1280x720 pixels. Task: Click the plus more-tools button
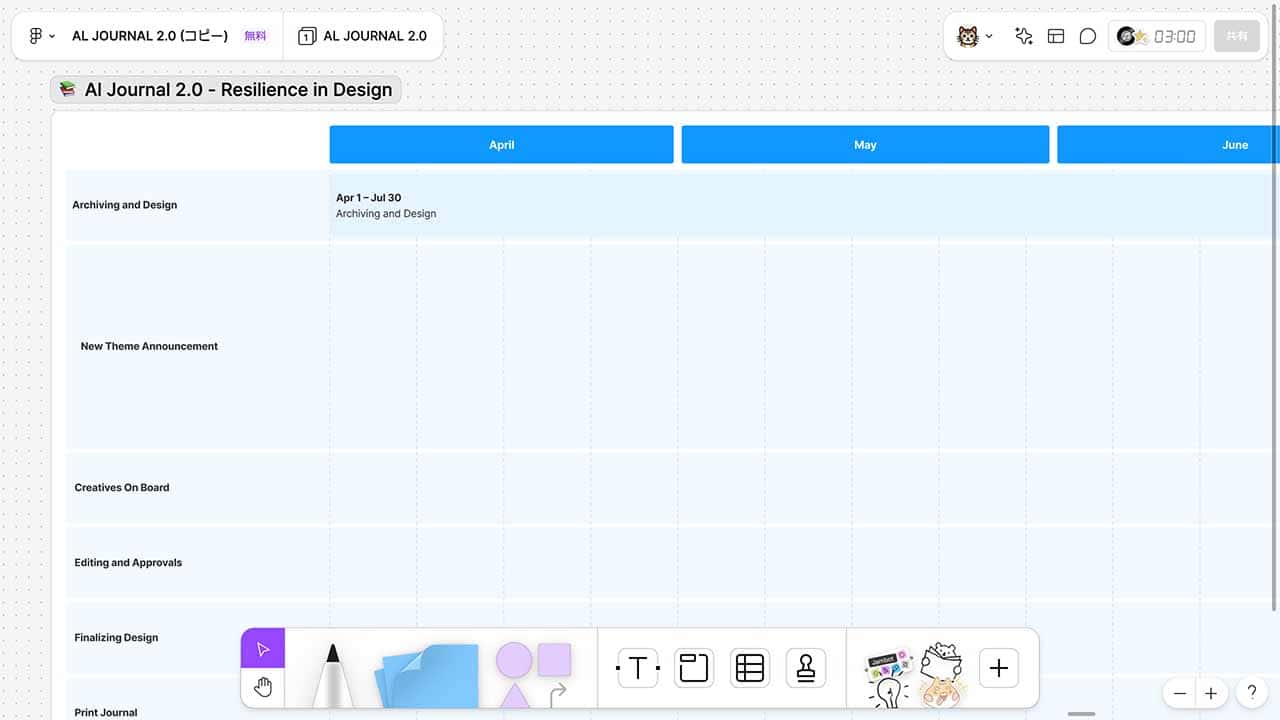pyautogui.click(x=998, y=668)
